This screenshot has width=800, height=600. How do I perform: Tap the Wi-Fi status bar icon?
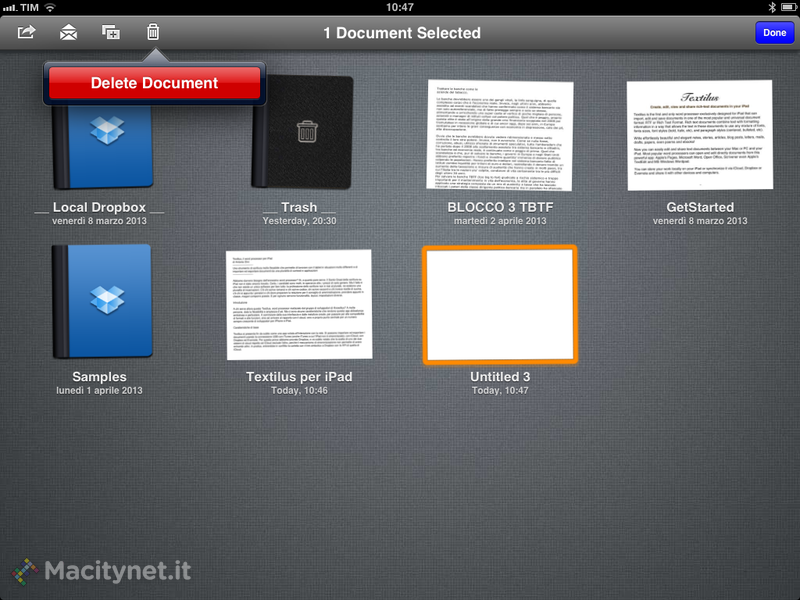[x=50, y=7]
